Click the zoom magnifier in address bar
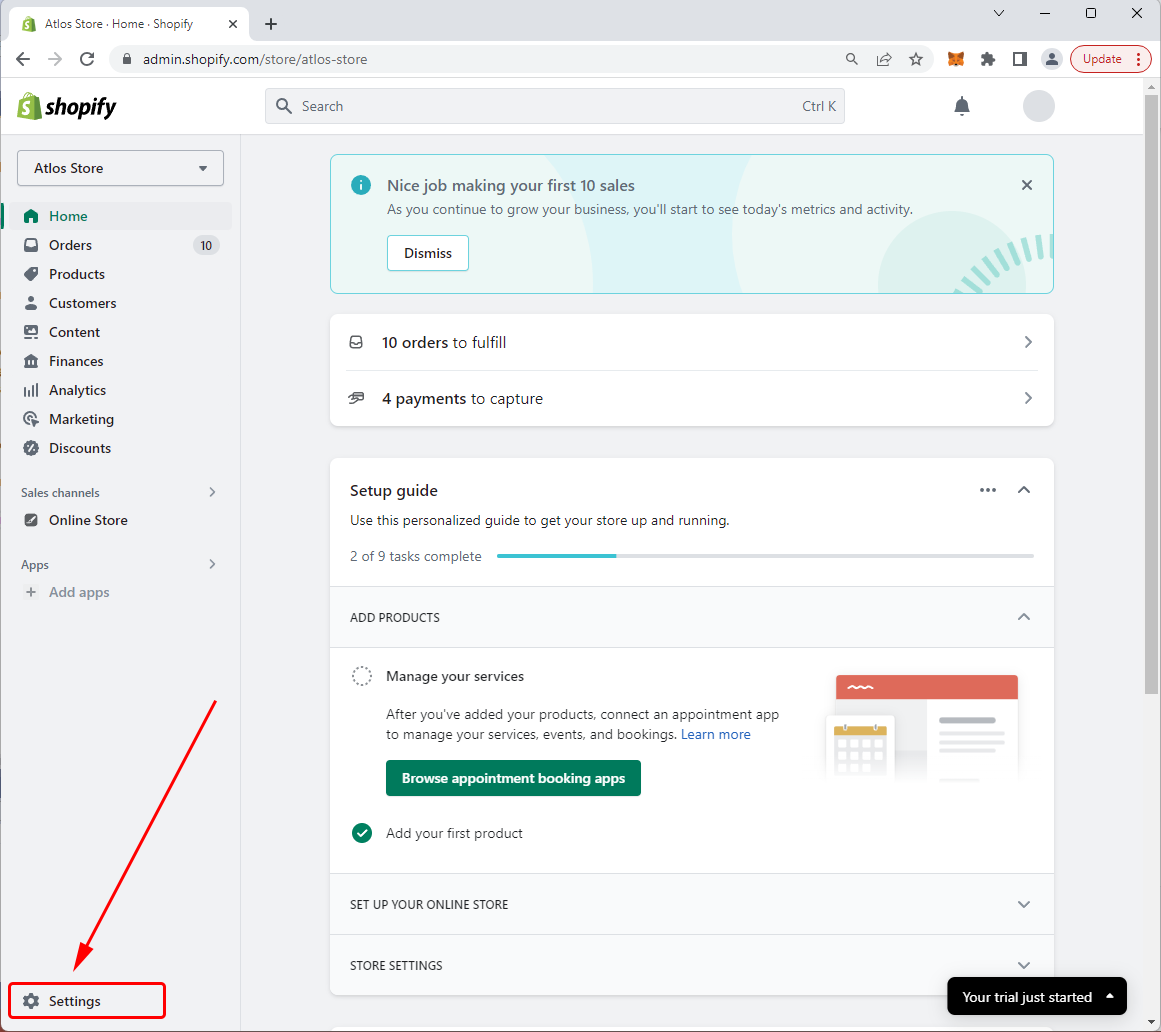 click(x=851, y=59)
